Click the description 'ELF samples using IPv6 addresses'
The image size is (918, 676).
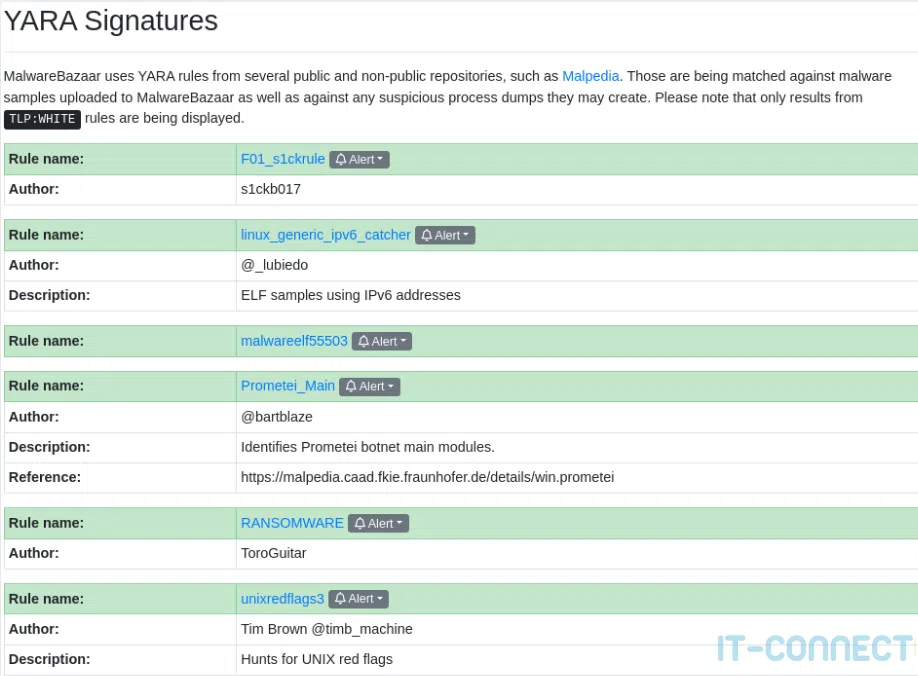[x=350, y=296]
